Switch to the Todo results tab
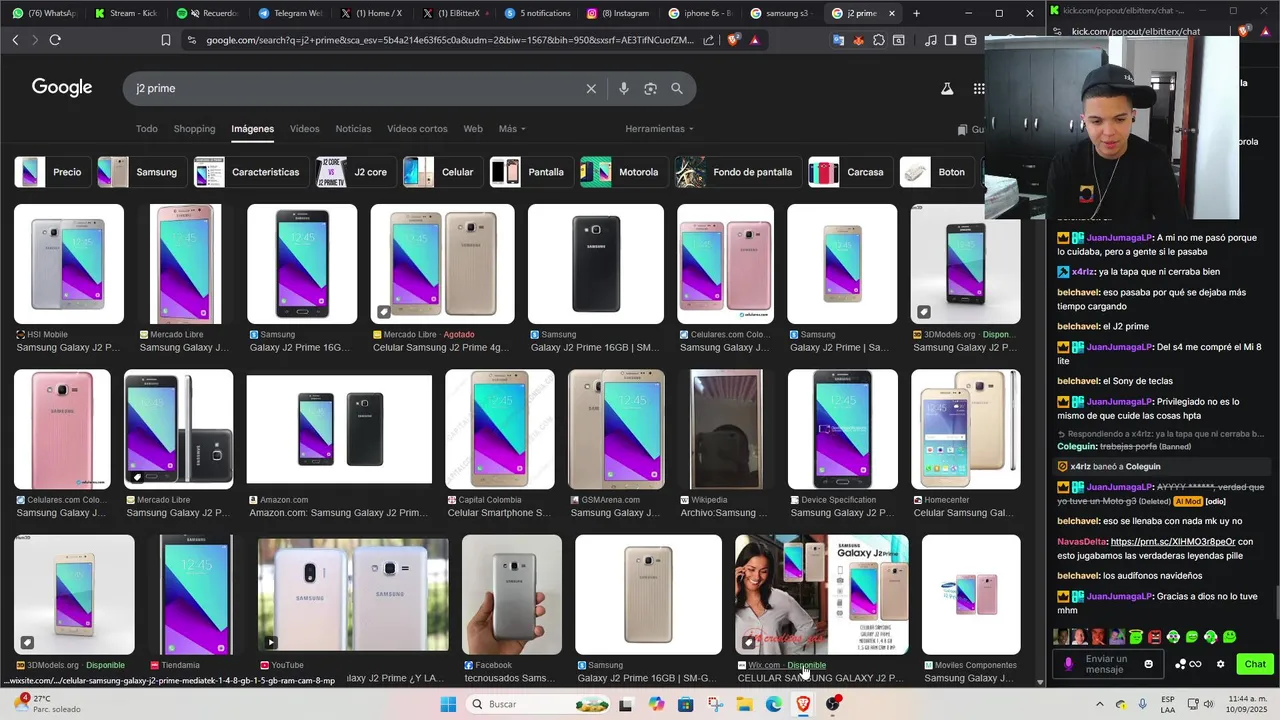1280x720 pixels. click(x=147, y=129)
